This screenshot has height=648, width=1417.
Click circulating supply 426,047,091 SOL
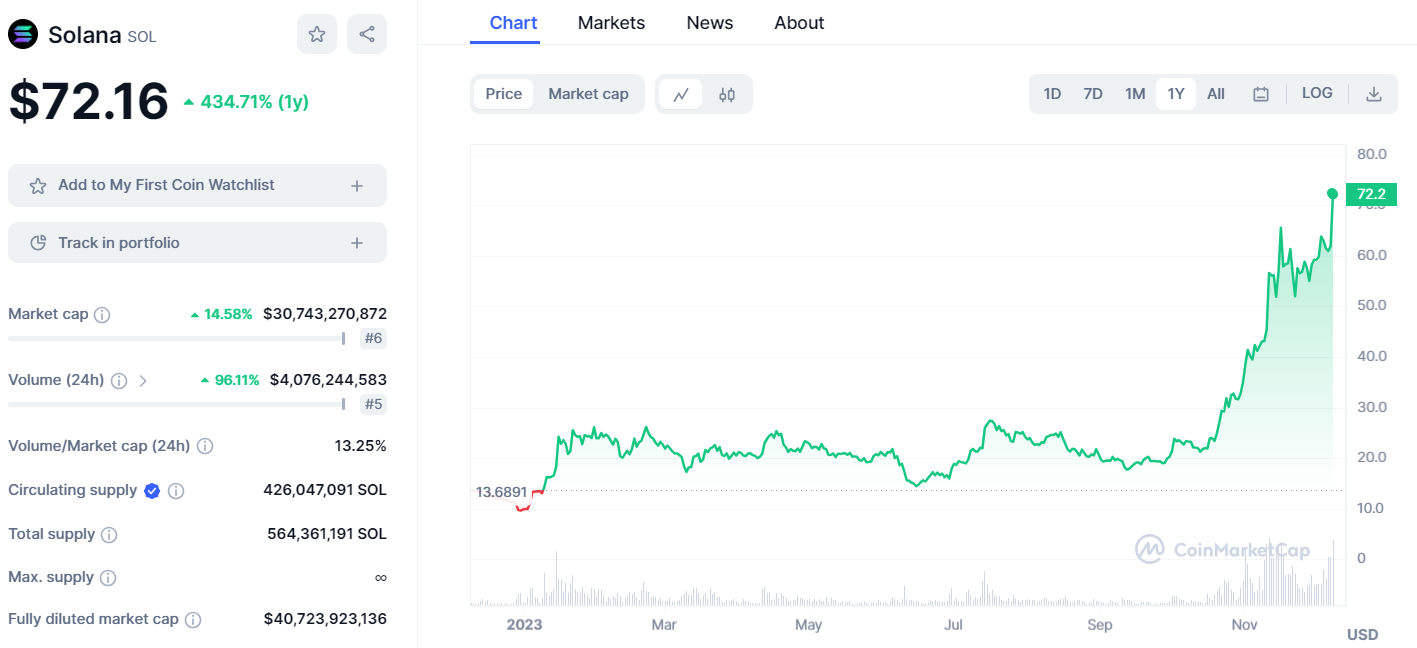click(x=324, y=490)
